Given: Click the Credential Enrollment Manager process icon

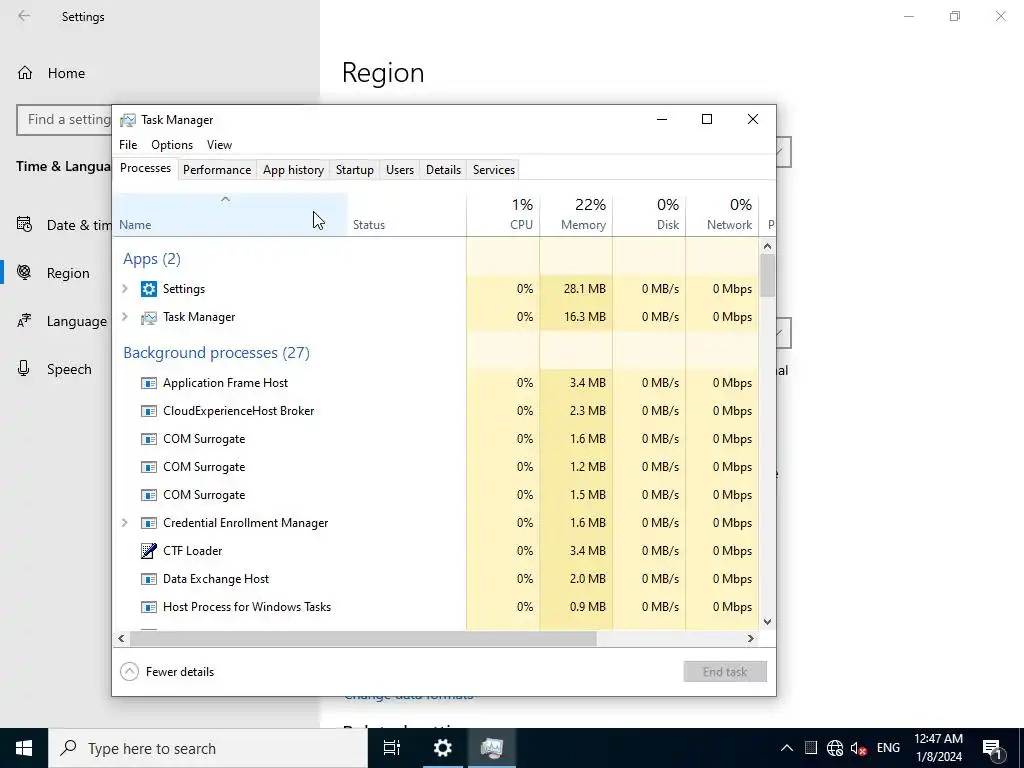Looking at the screenshot, I should (x=149, y=523).
